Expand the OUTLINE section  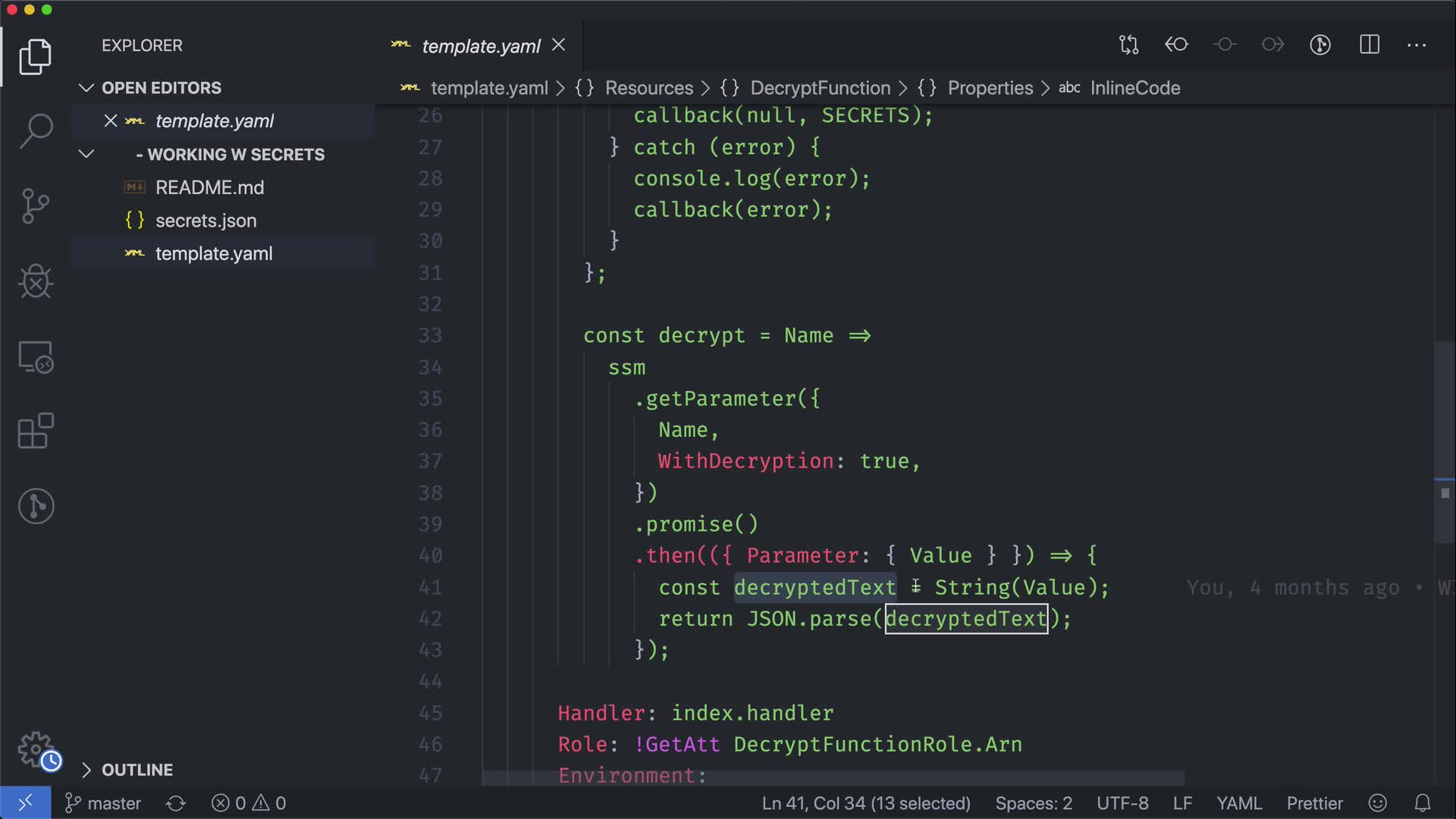pos(86,770)
